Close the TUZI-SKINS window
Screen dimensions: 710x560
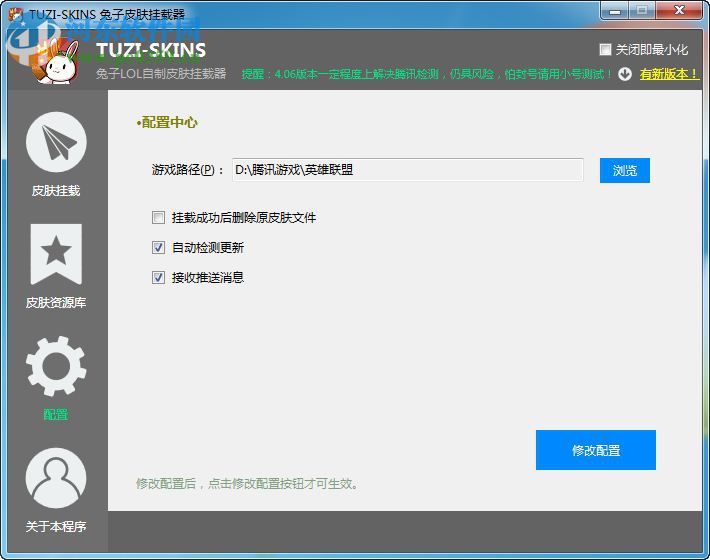[x=679, y=11]
